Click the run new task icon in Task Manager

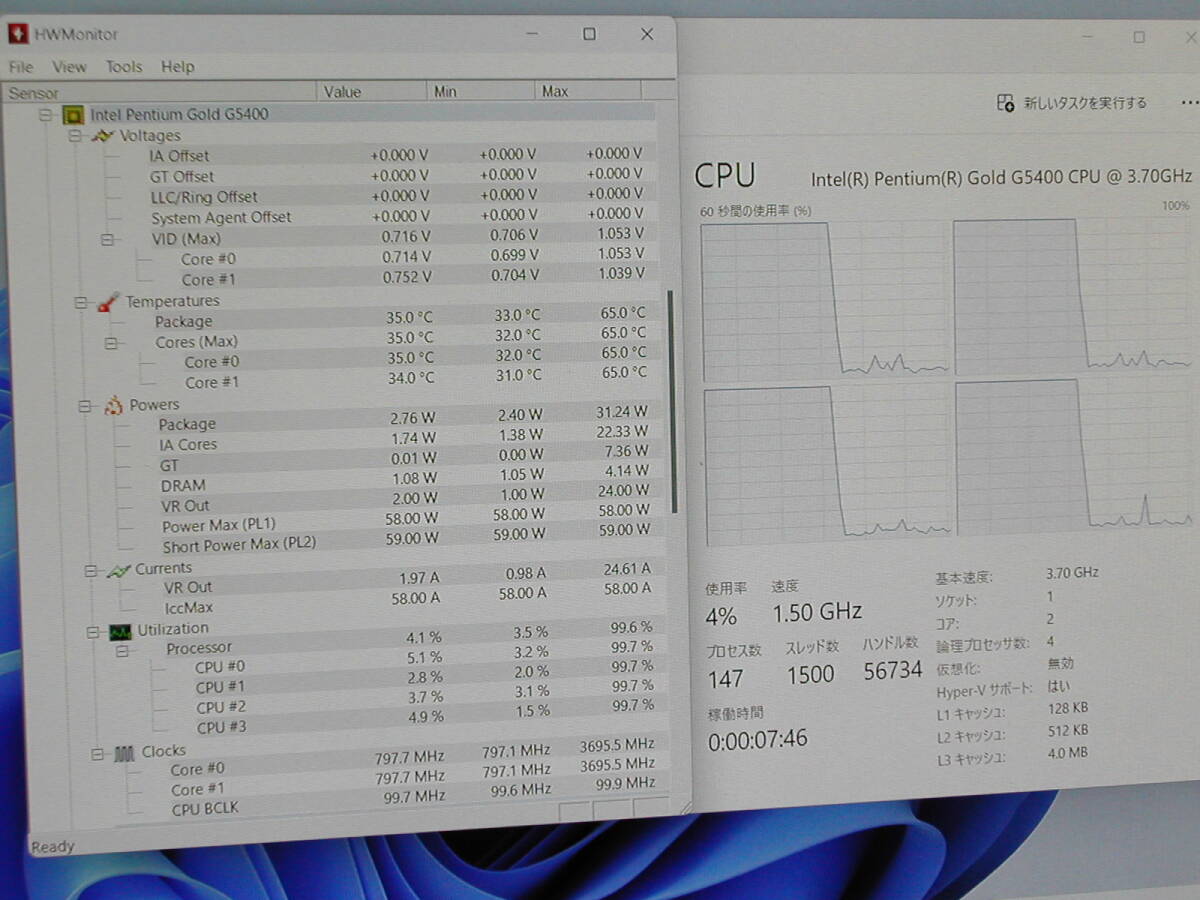[x=1006, y=103]
